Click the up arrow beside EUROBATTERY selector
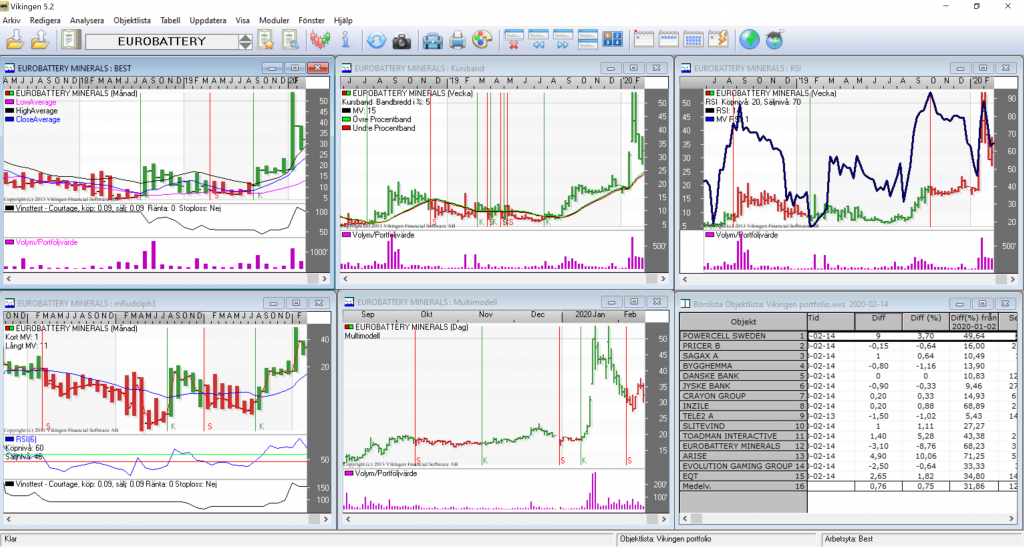 click(245, 37)
